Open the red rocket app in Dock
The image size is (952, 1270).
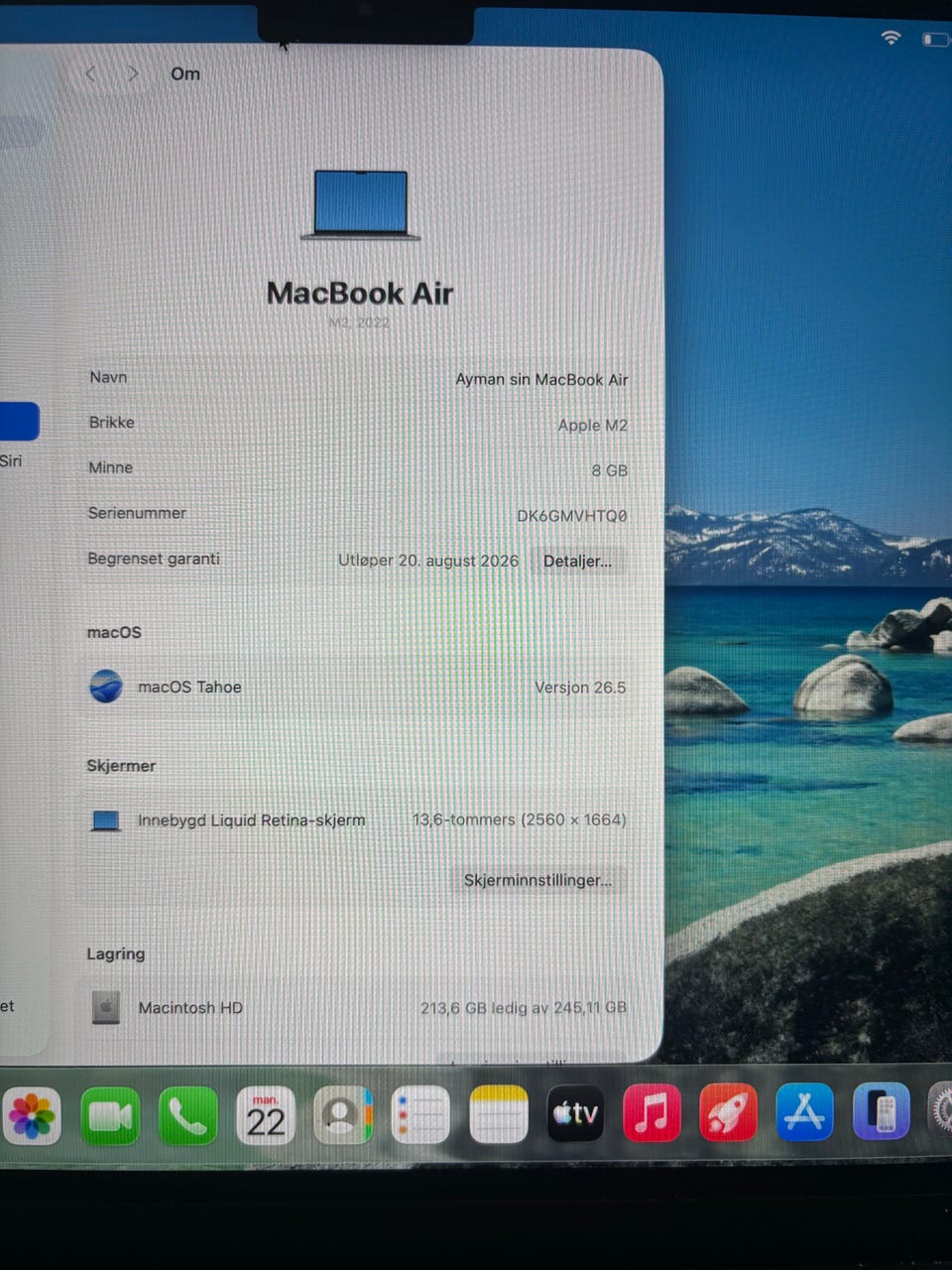(x=728, y=1112)
